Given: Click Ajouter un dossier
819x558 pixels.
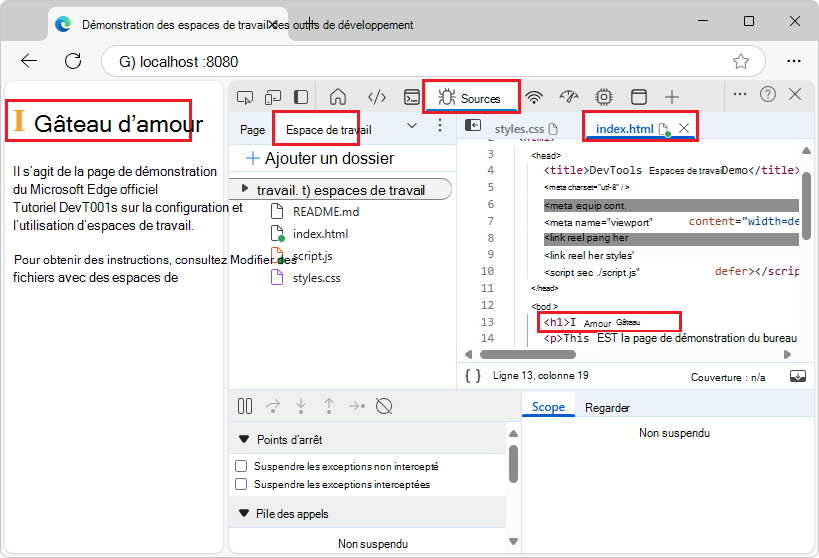Looking at the screenshot, I should click(x=320, y=158).
